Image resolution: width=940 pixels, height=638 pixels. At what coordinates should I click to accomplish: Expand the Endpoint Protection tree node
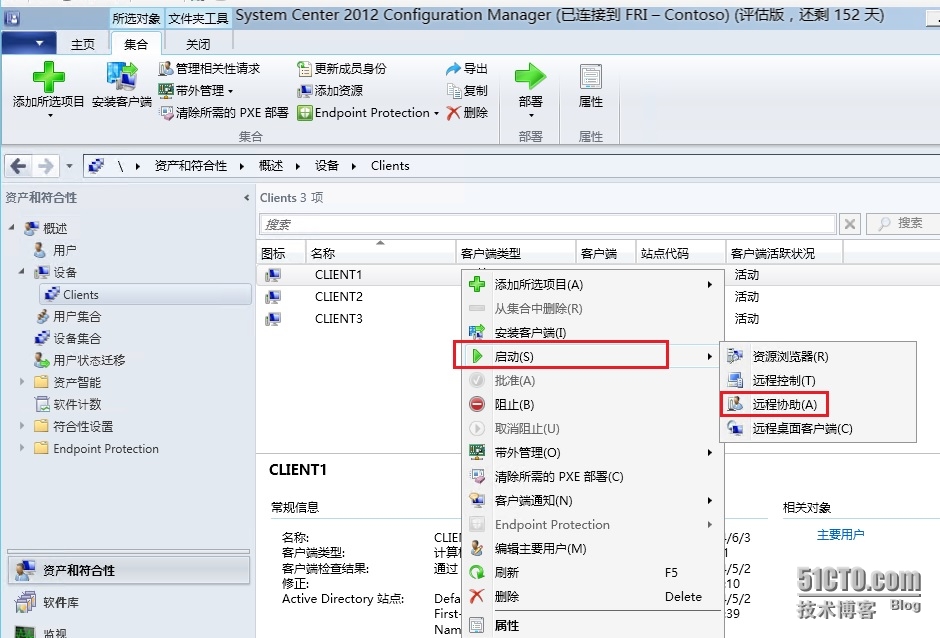[x=22, y=447]
